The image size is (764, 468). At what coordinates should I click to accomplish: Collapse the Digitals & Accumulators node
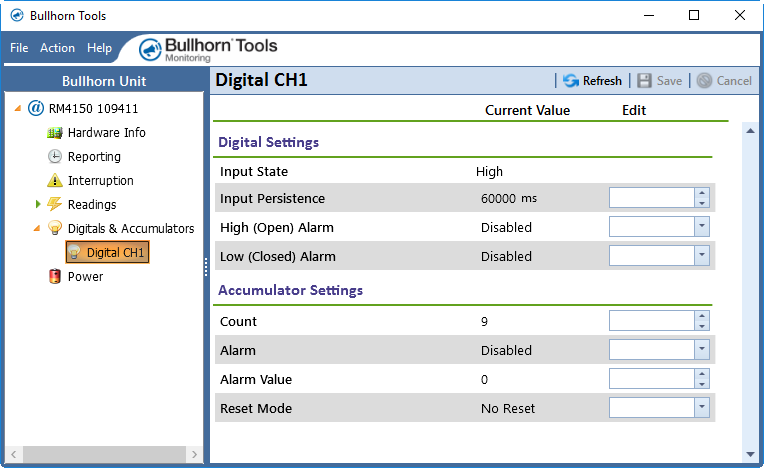pos(37,228)
